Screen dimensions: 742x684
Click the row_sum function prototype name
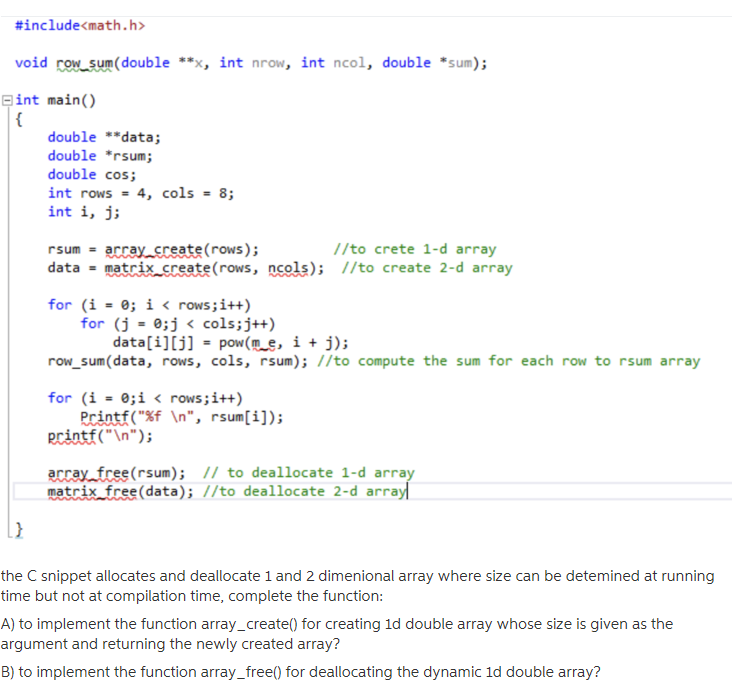pos(84,63)
